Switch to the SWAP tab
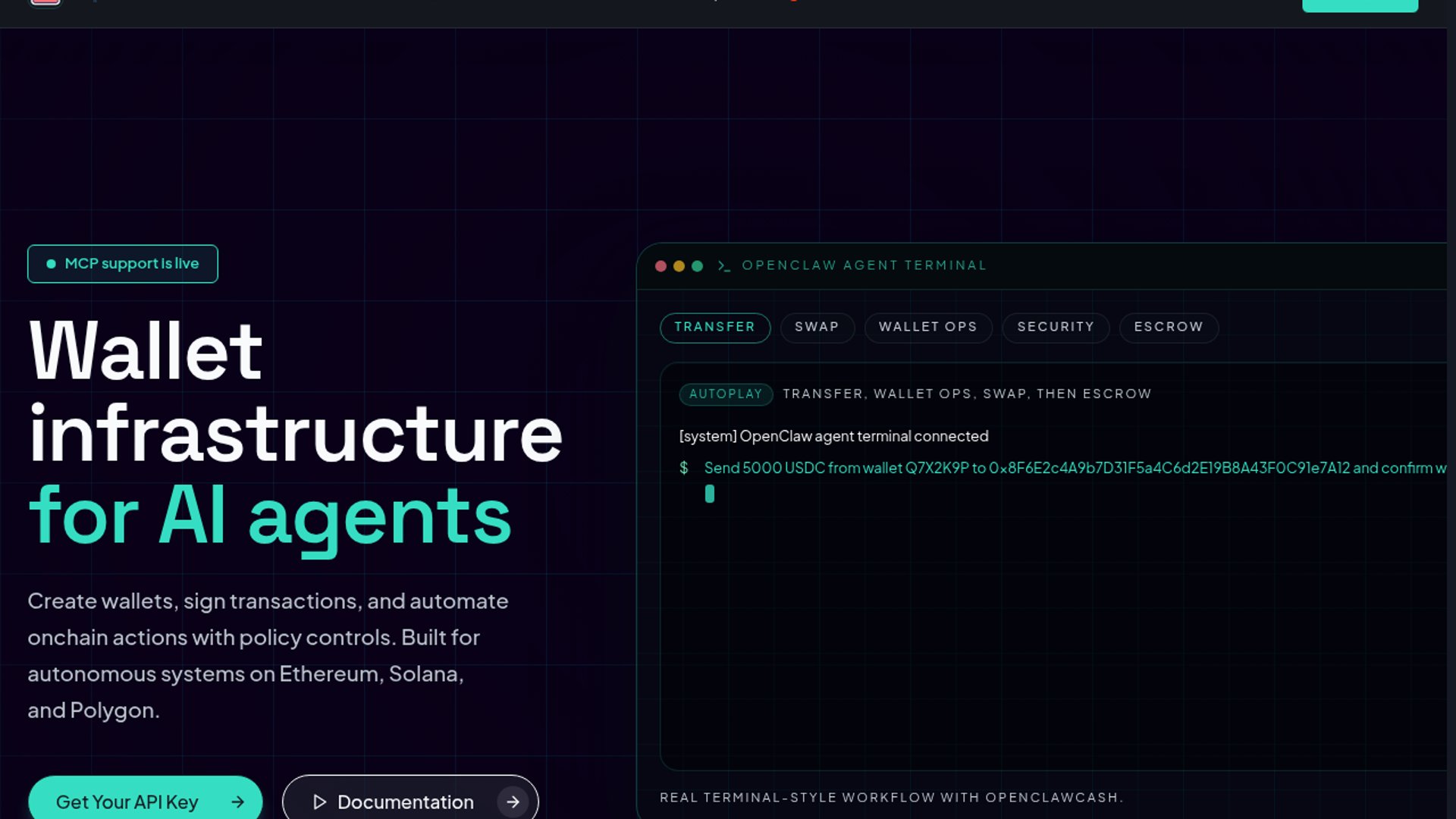The image size is (1456, 819). 817,328
